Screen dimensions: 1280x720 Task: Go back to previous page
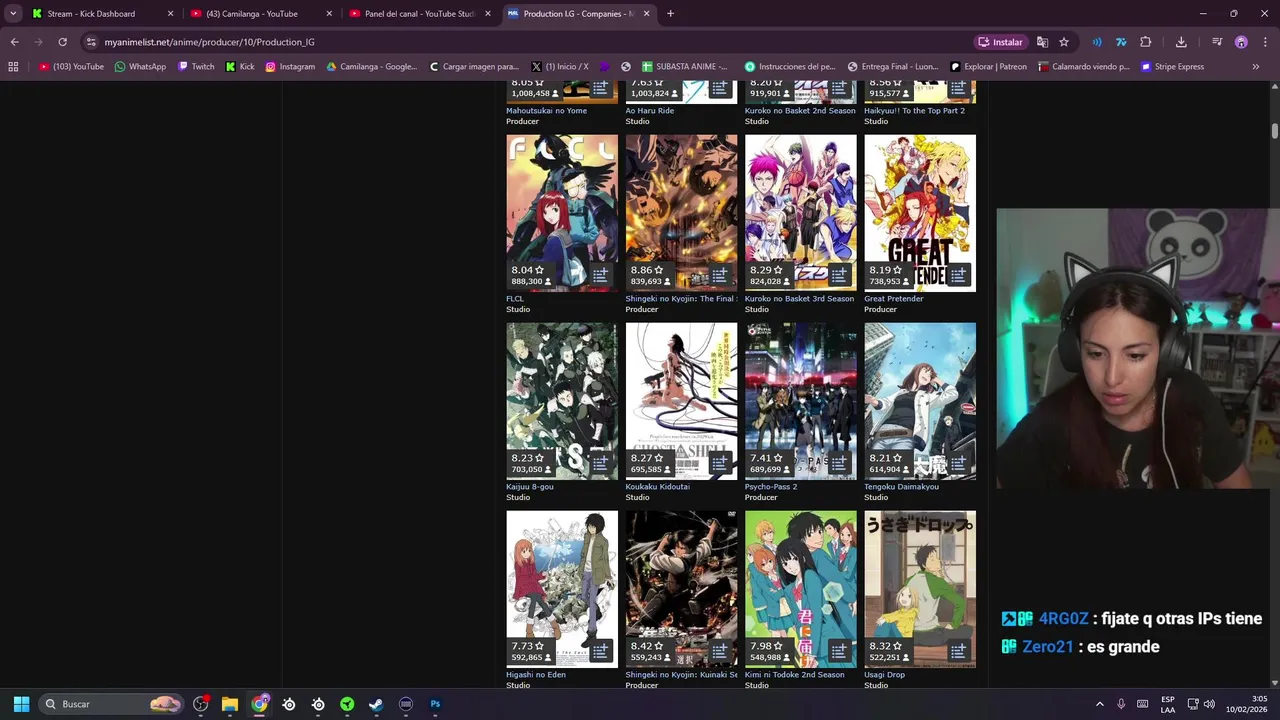[x=15, y=42]
